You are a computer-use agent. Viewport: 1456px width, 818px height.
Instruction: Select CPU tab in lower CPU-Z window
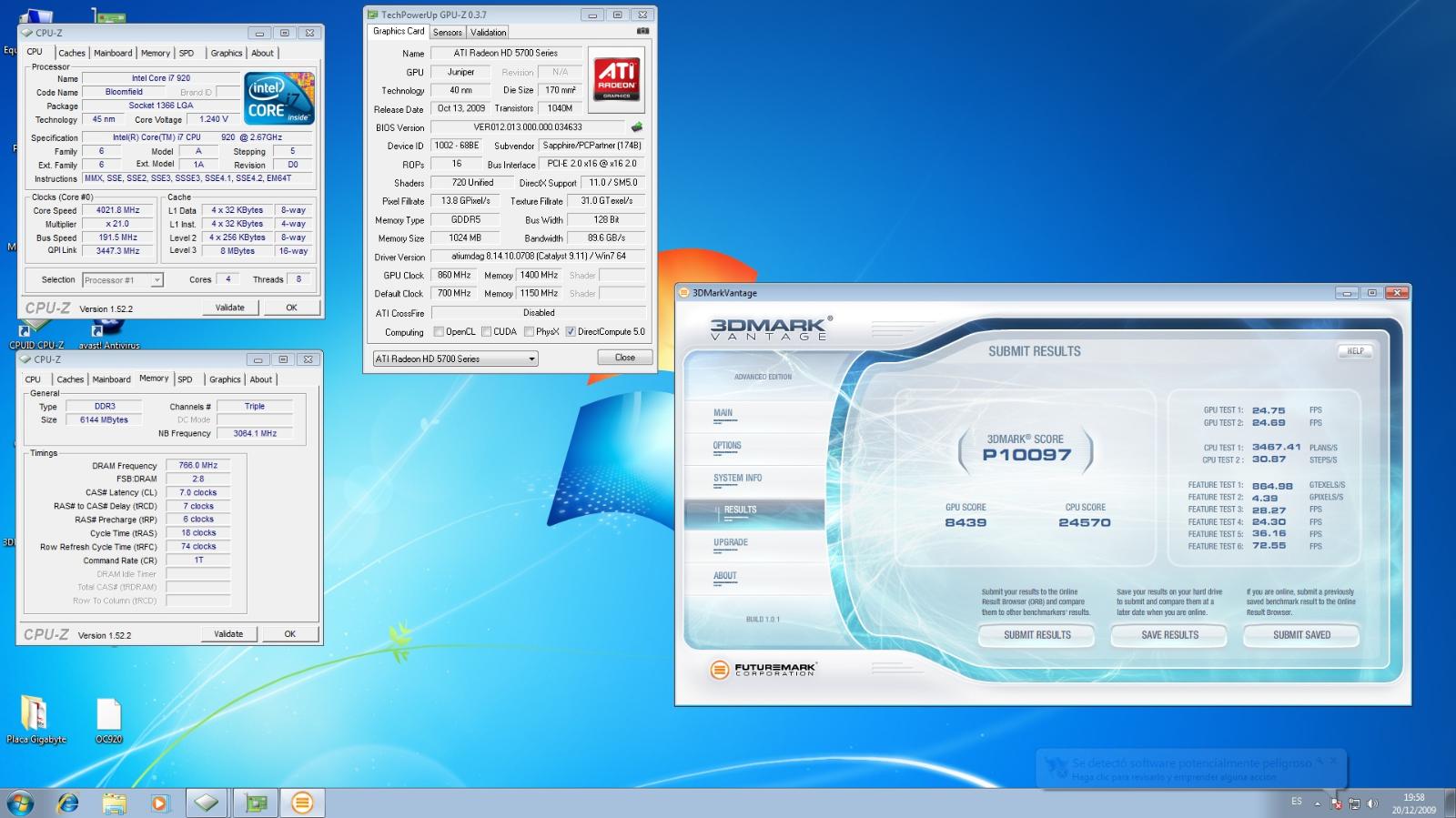(33, 379)
